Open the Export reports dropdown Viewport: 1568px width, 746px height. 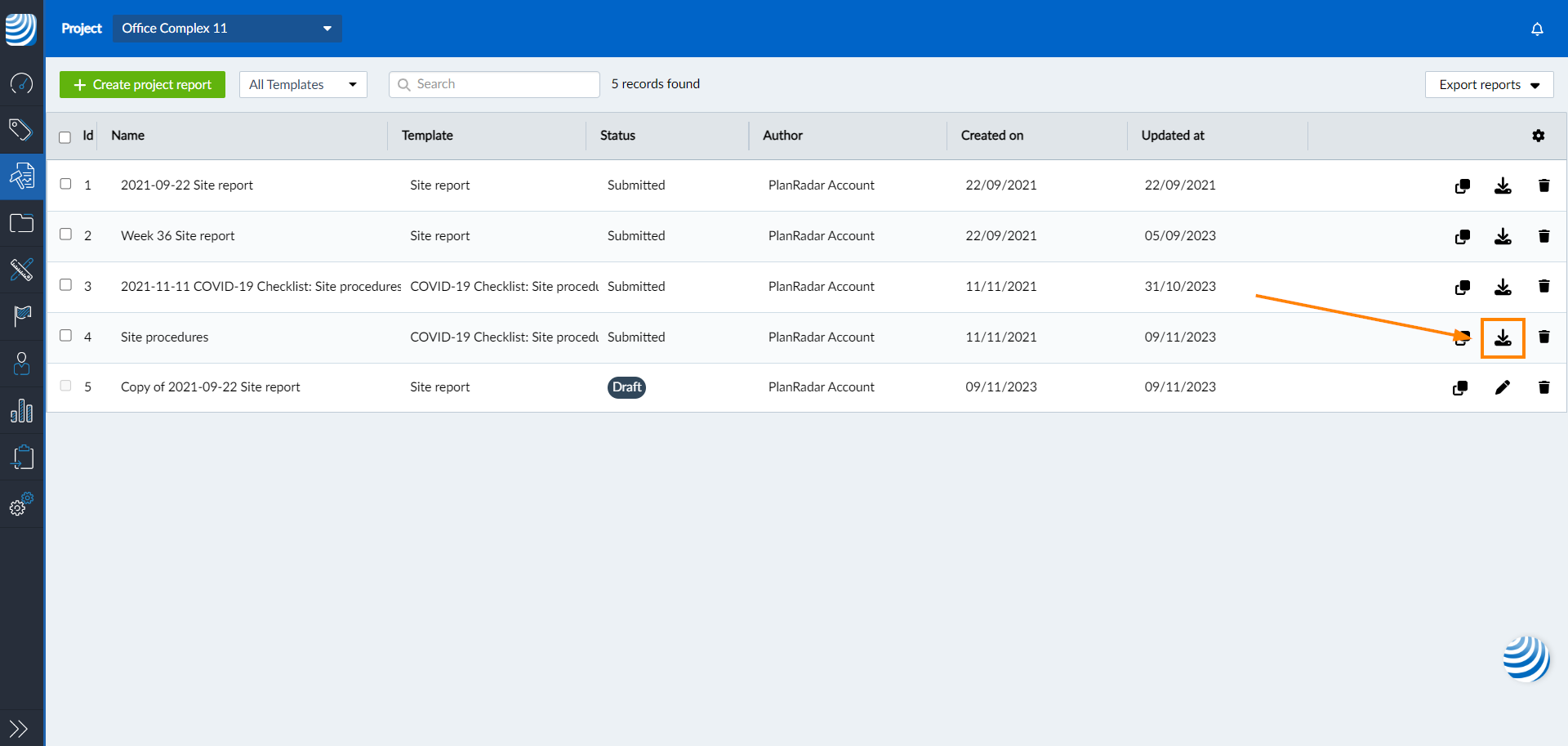pyautogui.click(x=1489, y=85)
